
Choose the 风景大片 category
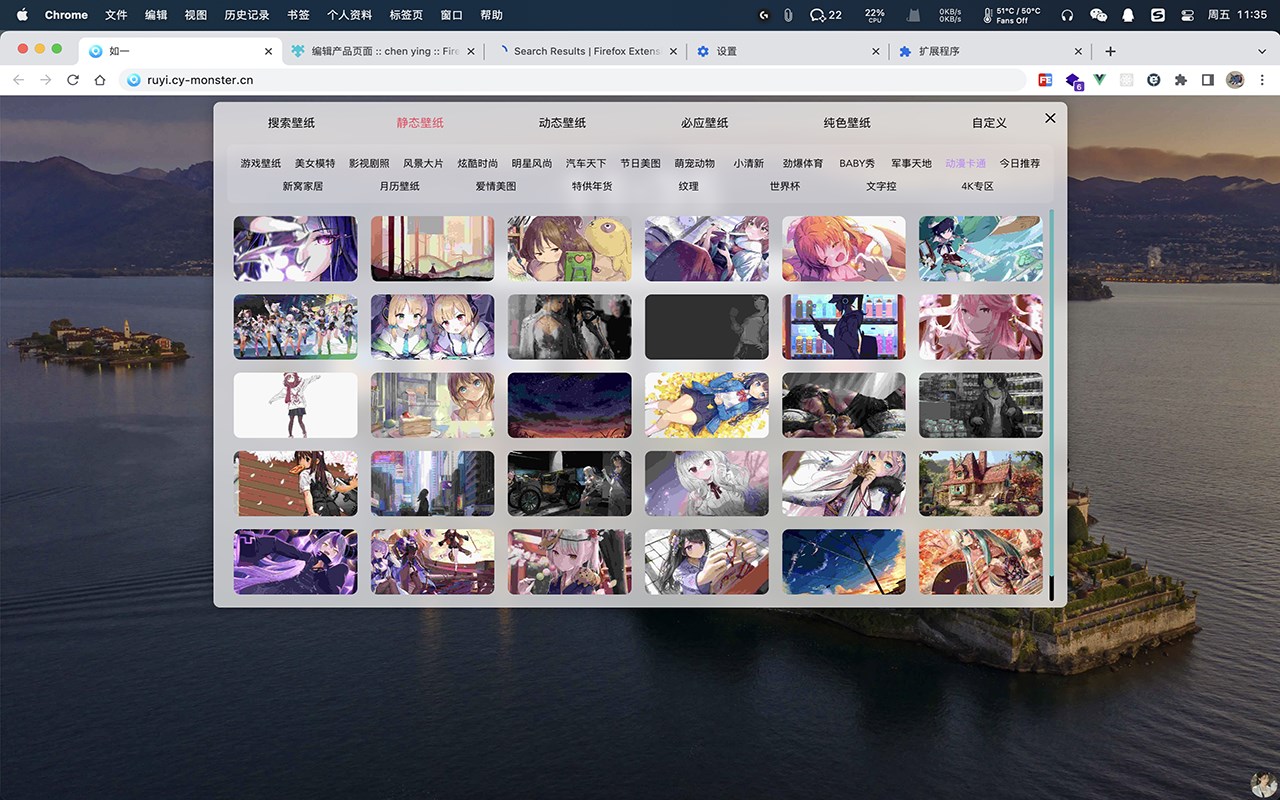423,163
